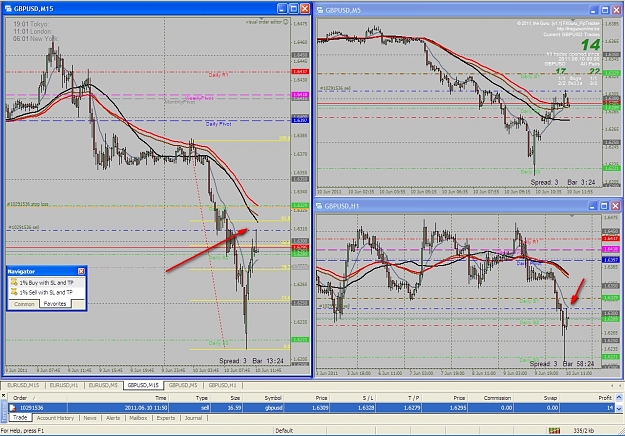Click the GBPUSD,M15 chart window icon
Screen dimensions: 625x436
[x=8, y=8]
